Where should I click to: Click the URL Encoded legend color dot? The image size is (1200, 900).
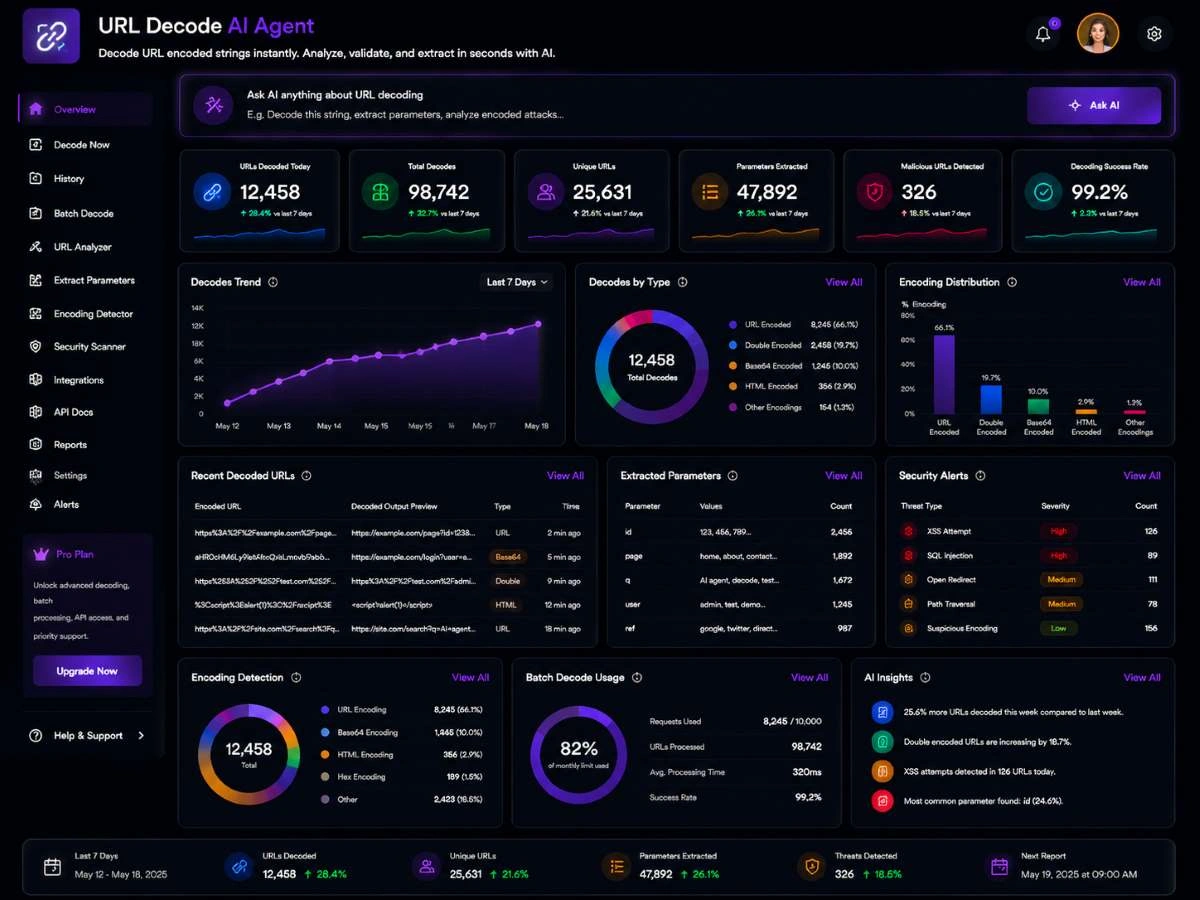click(x=733, y=325)
